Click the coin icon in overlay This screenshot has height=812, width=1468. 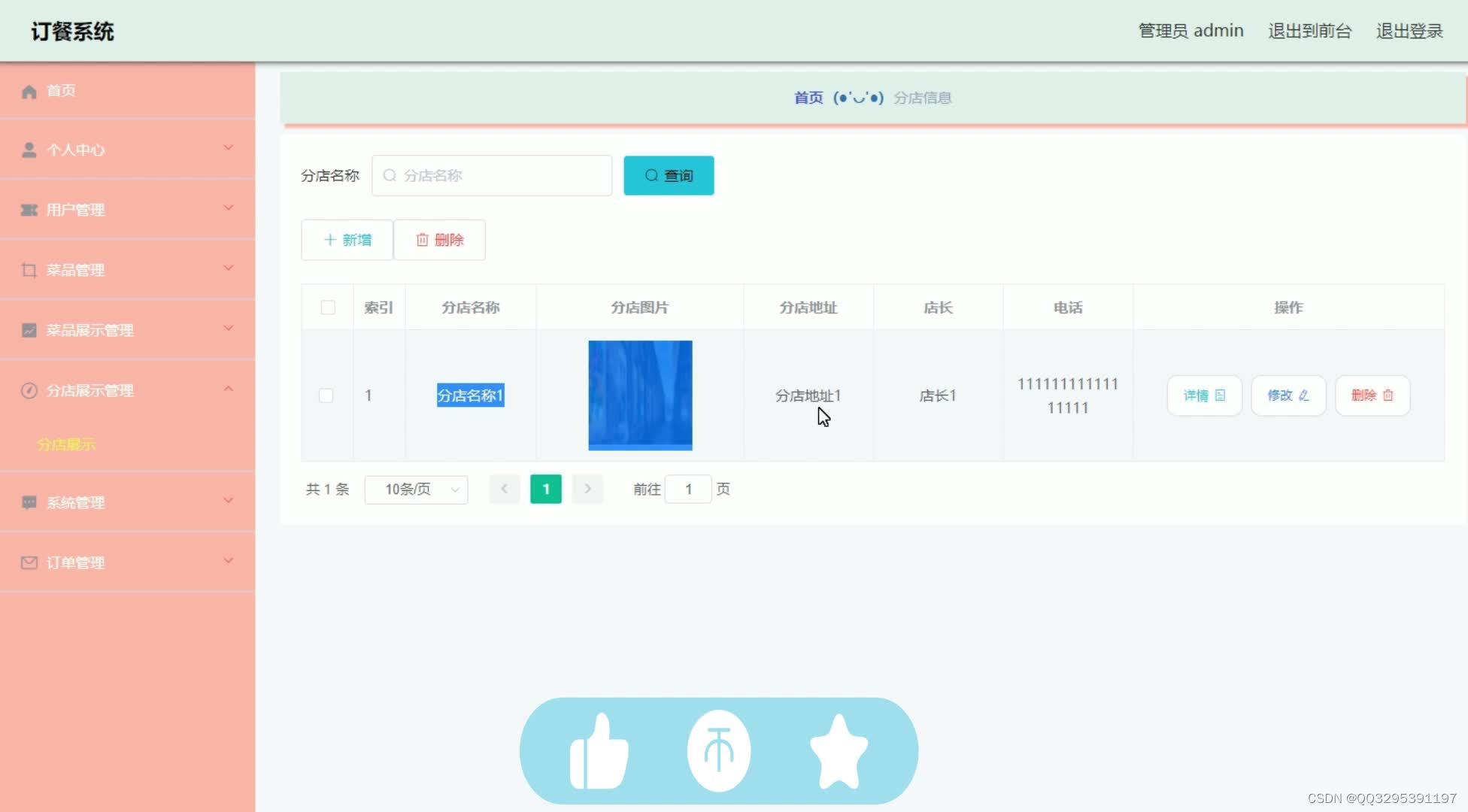(x=719, y=751)
